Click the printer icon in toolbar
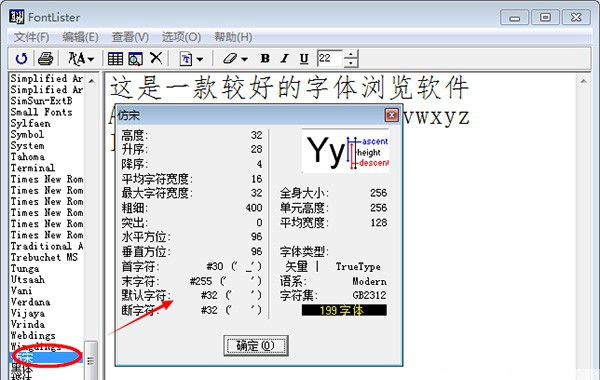Viewport: 600px width, 380px height. pos(46,59)
